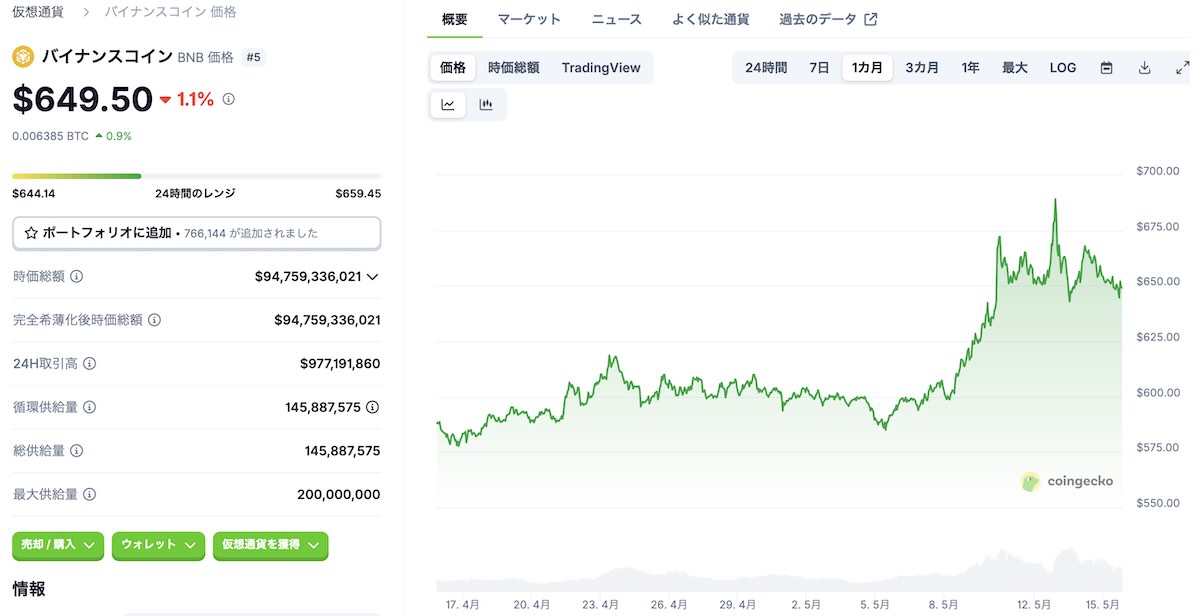The height and width of the screenshot is (616, 1200).
Task: Click the $649.50 price value
Action: (82, 99)
